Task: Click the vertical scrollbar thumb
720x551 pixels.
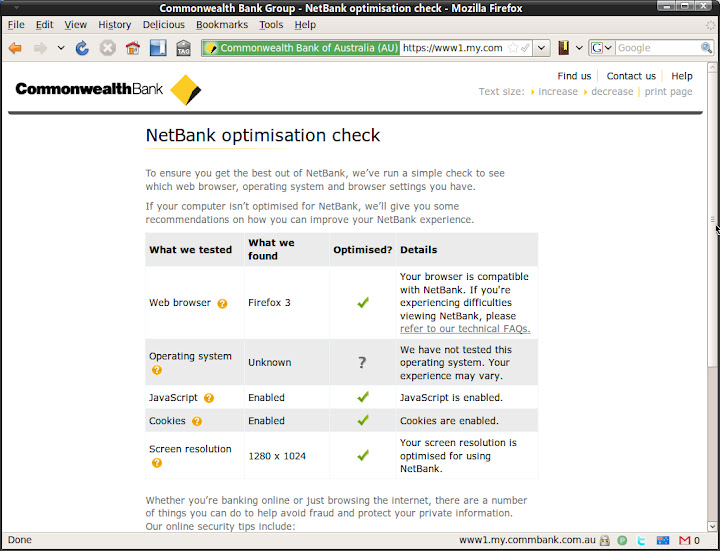Action: (712, 219)
